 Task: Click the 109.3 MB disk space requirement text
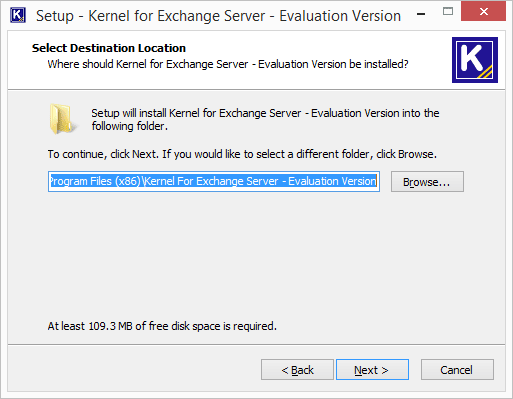[x=162, y=326]
